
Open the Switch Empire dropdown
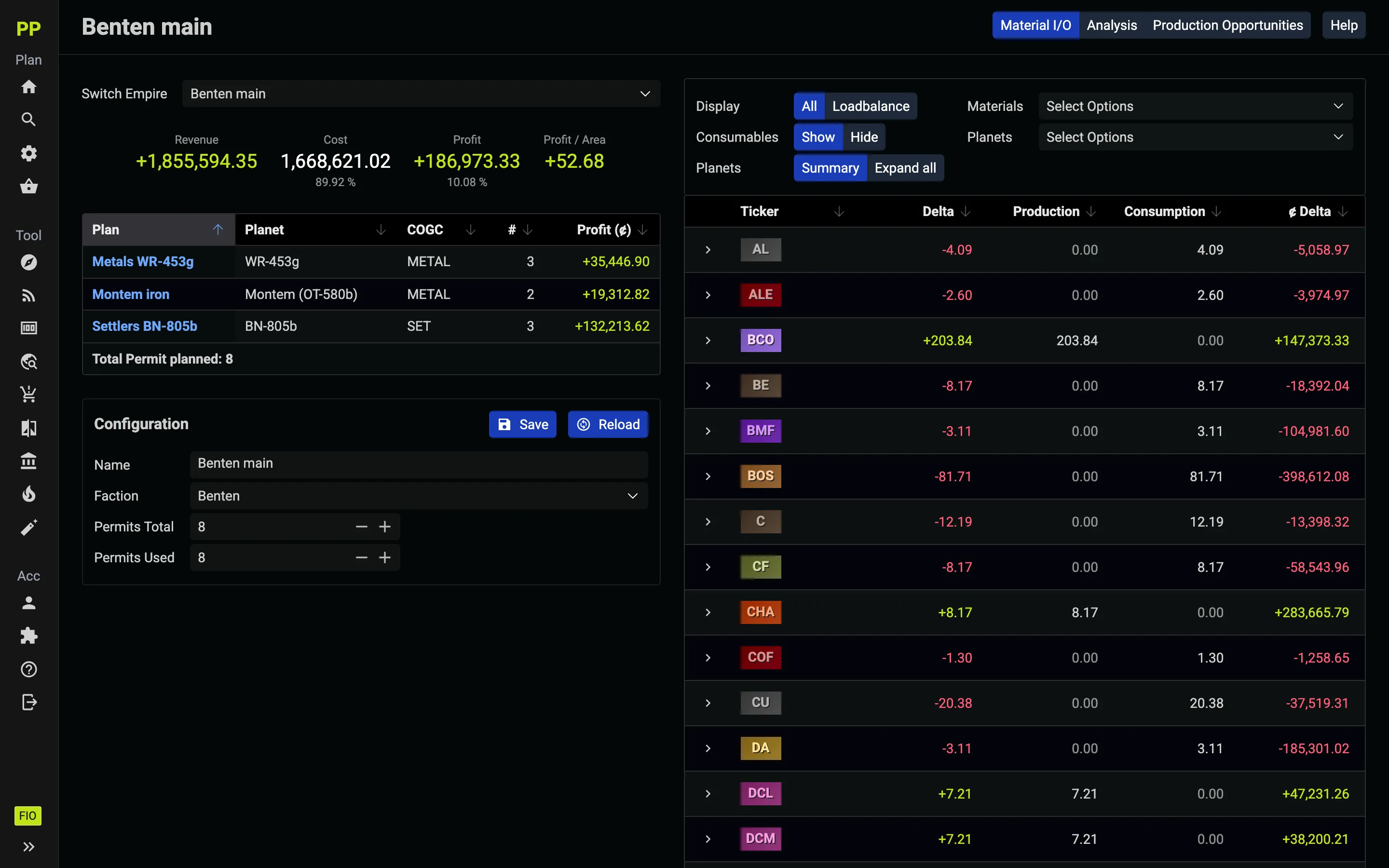click(x=421, y=94)
